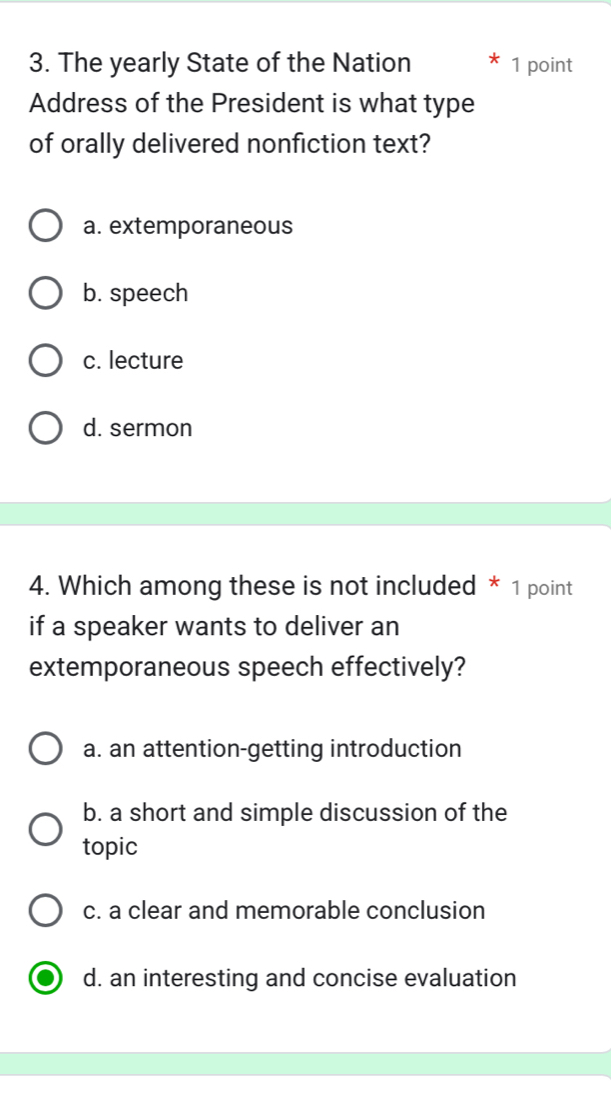
Task: Click the '1 point' label on question 4
Action: [x=542, y=589]
